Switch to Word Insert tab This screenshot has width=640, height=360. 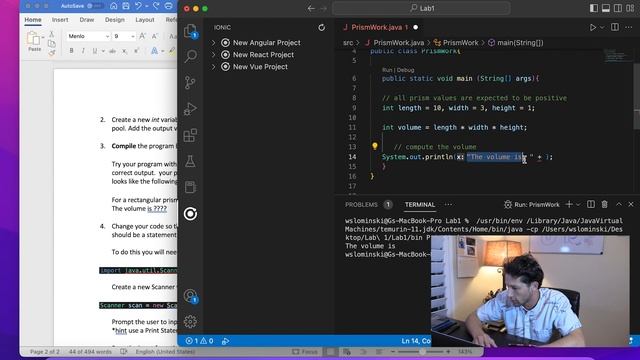pos(60,20)
